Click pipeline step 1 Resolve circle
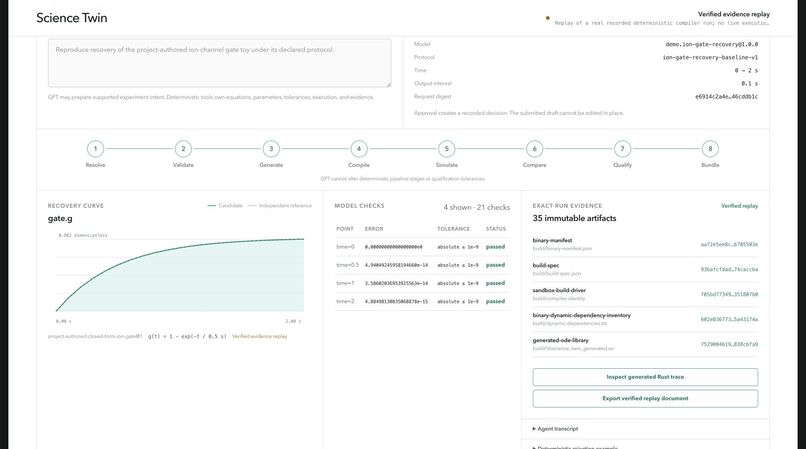The image size is (806, 449). tap(95, 149)
